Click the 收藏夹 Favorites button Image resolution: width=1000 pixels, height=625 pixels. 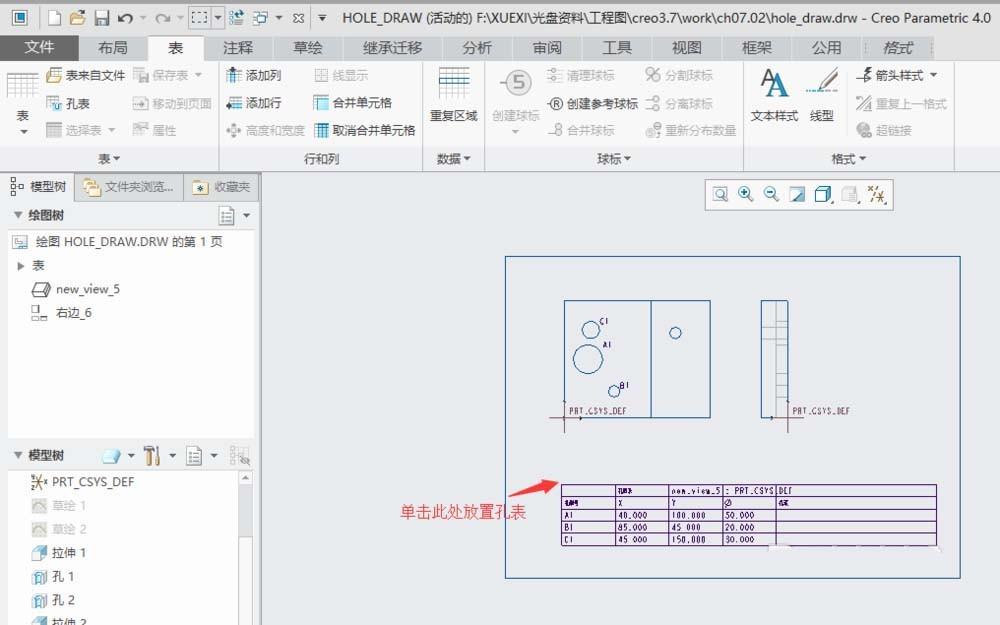pyautogui.click(x=222, y=186)
